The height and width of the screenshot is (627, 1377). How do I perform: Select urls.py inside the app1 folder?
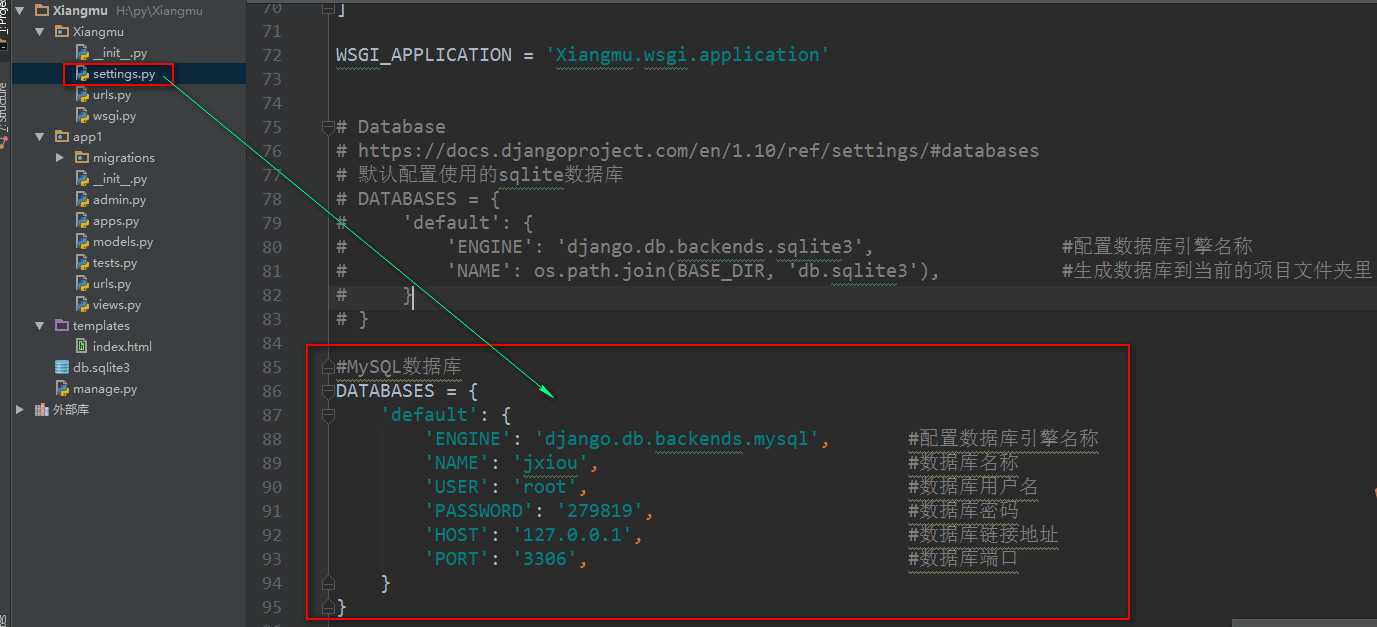(x=112, y=284)
